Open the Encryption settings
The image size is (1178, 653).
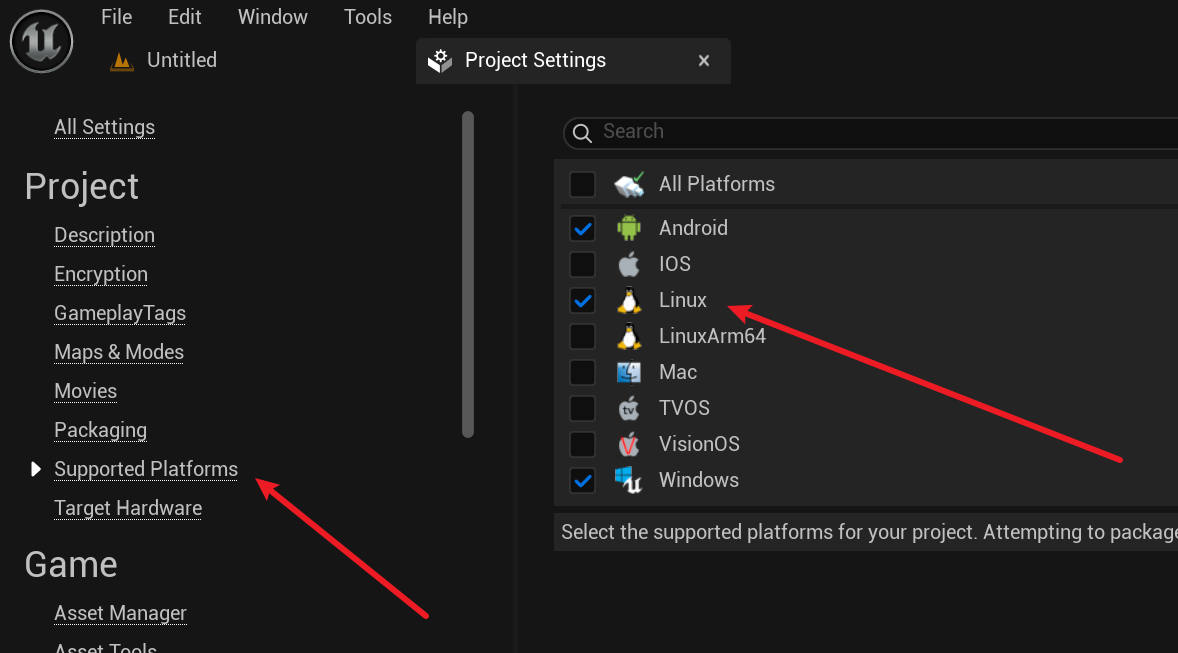click(101, 274)
